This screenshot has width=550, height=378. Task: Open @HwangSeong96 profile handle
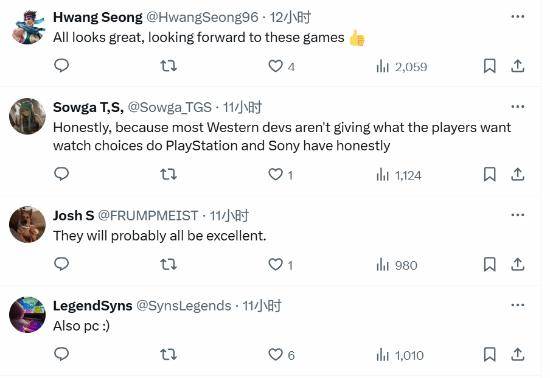point(202,17)
